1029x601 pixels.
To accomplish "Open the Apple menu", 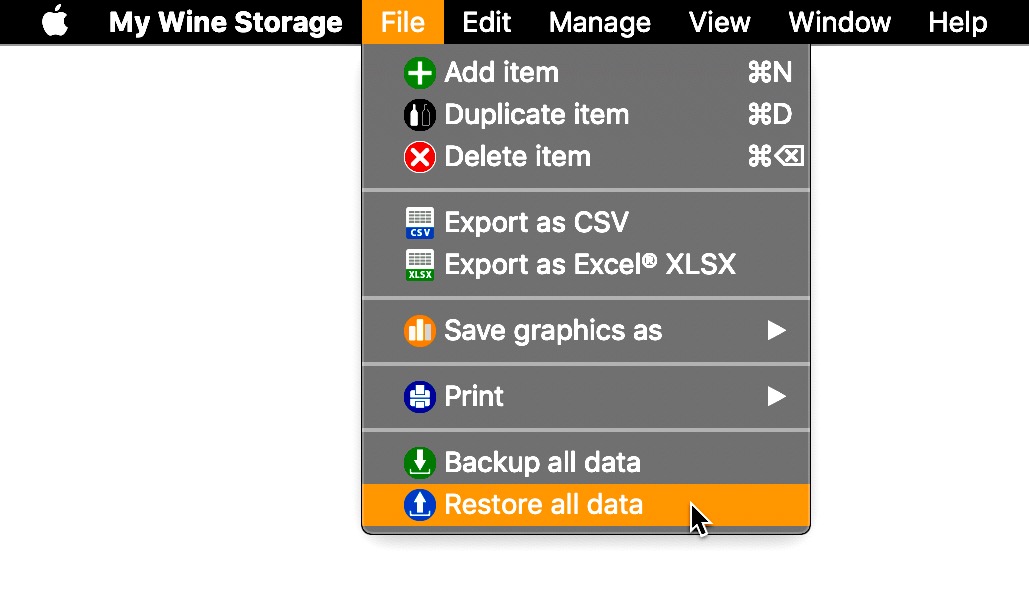I will 55,22.
